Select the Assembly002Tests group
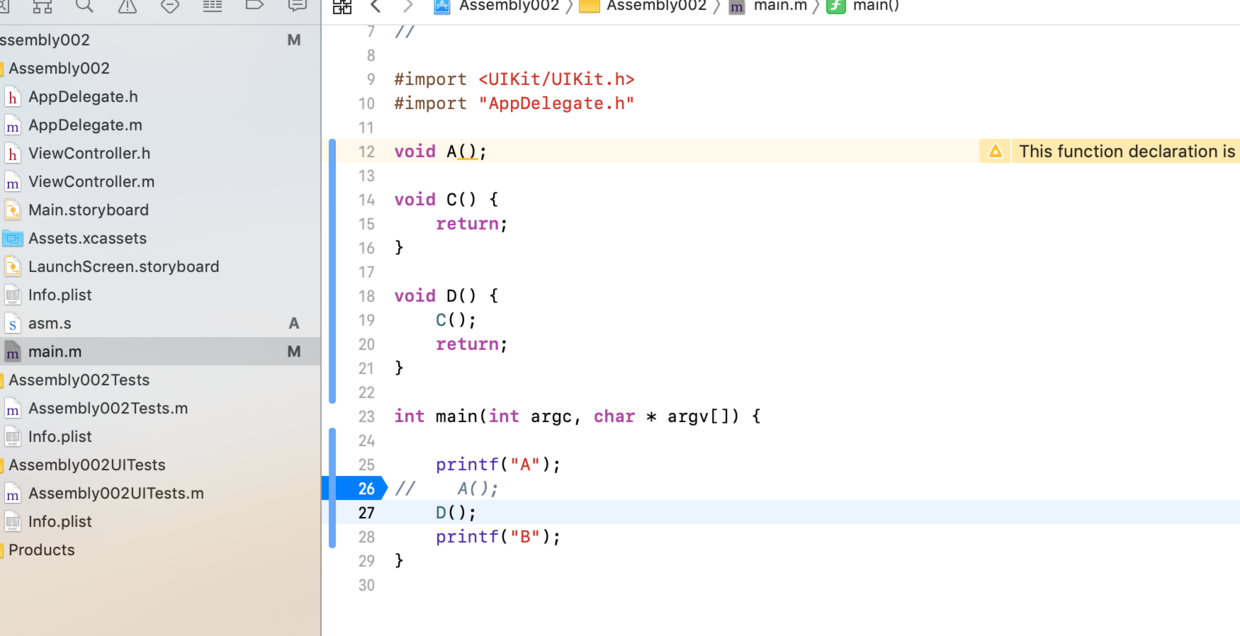Screen dimensions: 1240x636 pos(79,380)
